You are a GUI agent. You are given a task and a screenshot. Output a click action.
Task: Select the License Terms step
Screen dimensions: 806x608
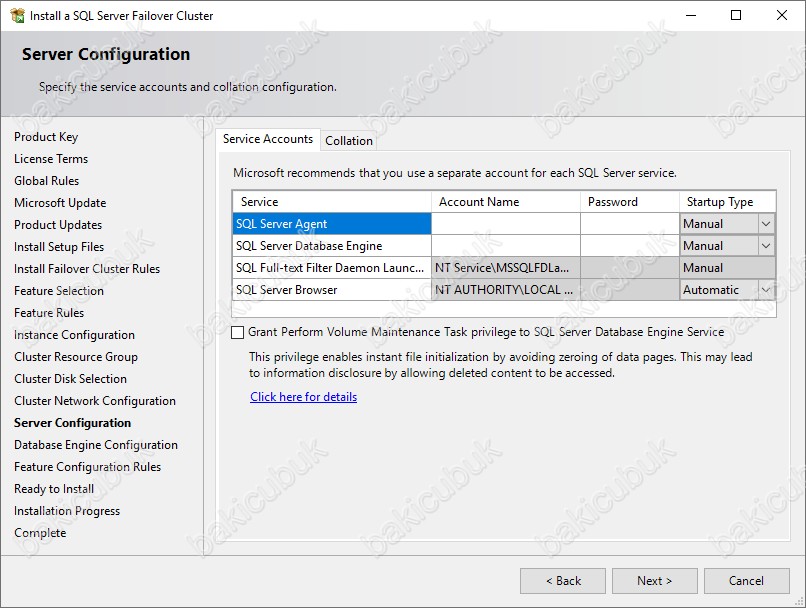(x=51, y=159)
